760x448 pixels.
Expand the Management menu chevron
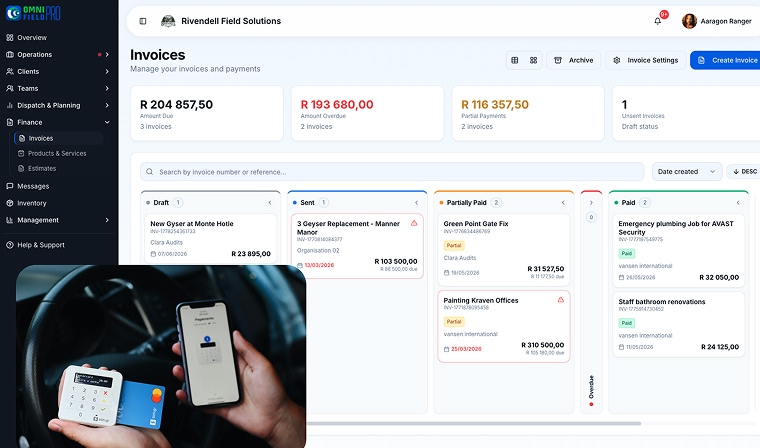point(107,220)
